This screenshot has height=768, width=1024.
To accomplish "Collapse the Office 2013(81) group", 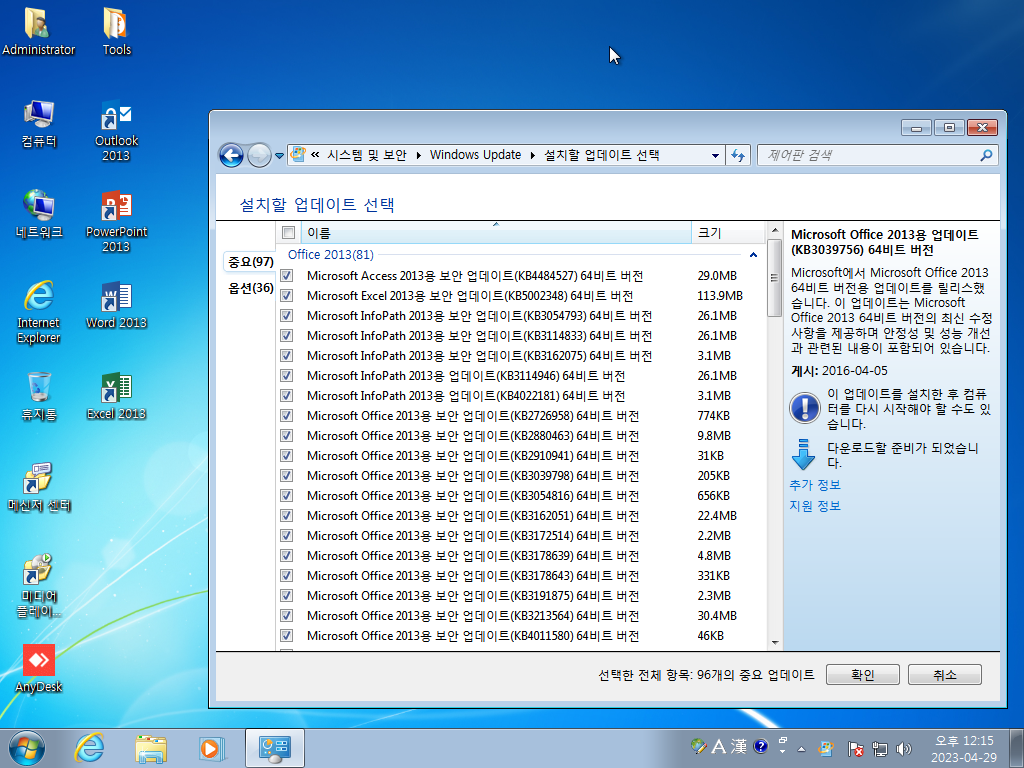I will click(x=753, y=255).
